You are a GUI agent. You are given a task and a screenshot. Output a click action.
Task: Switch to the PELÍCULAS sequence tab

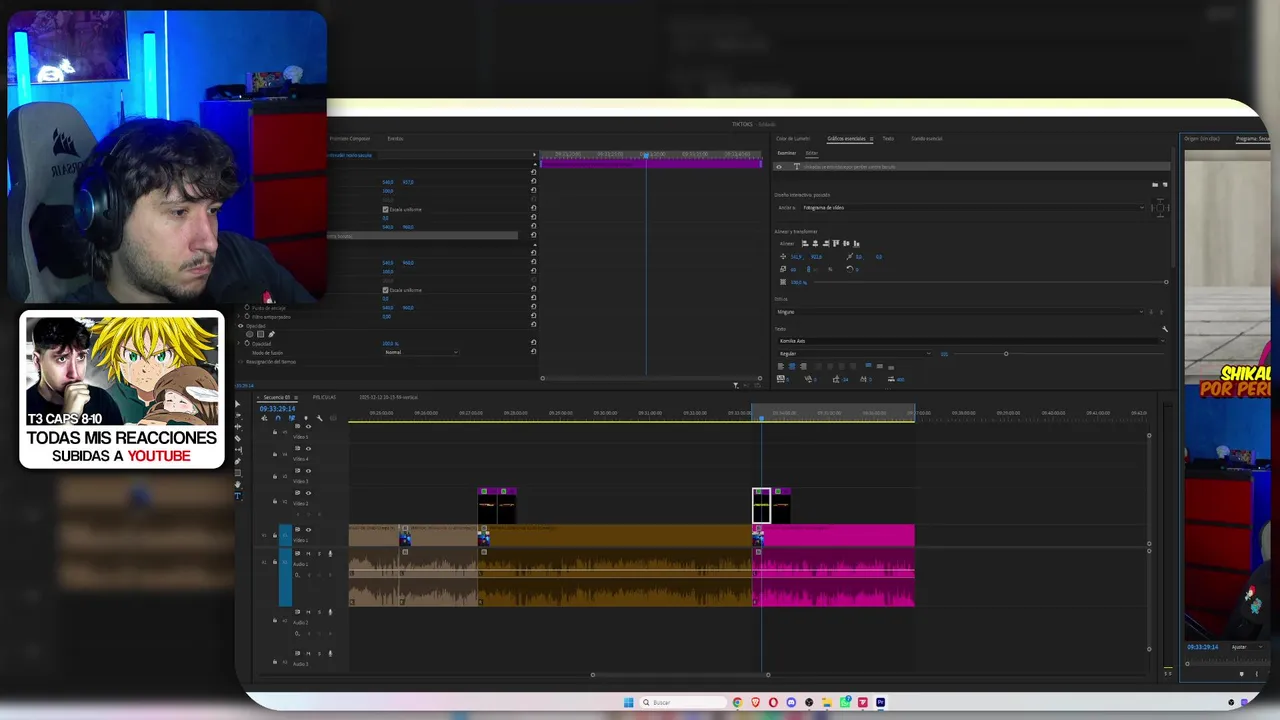click(x=324, y=397)
